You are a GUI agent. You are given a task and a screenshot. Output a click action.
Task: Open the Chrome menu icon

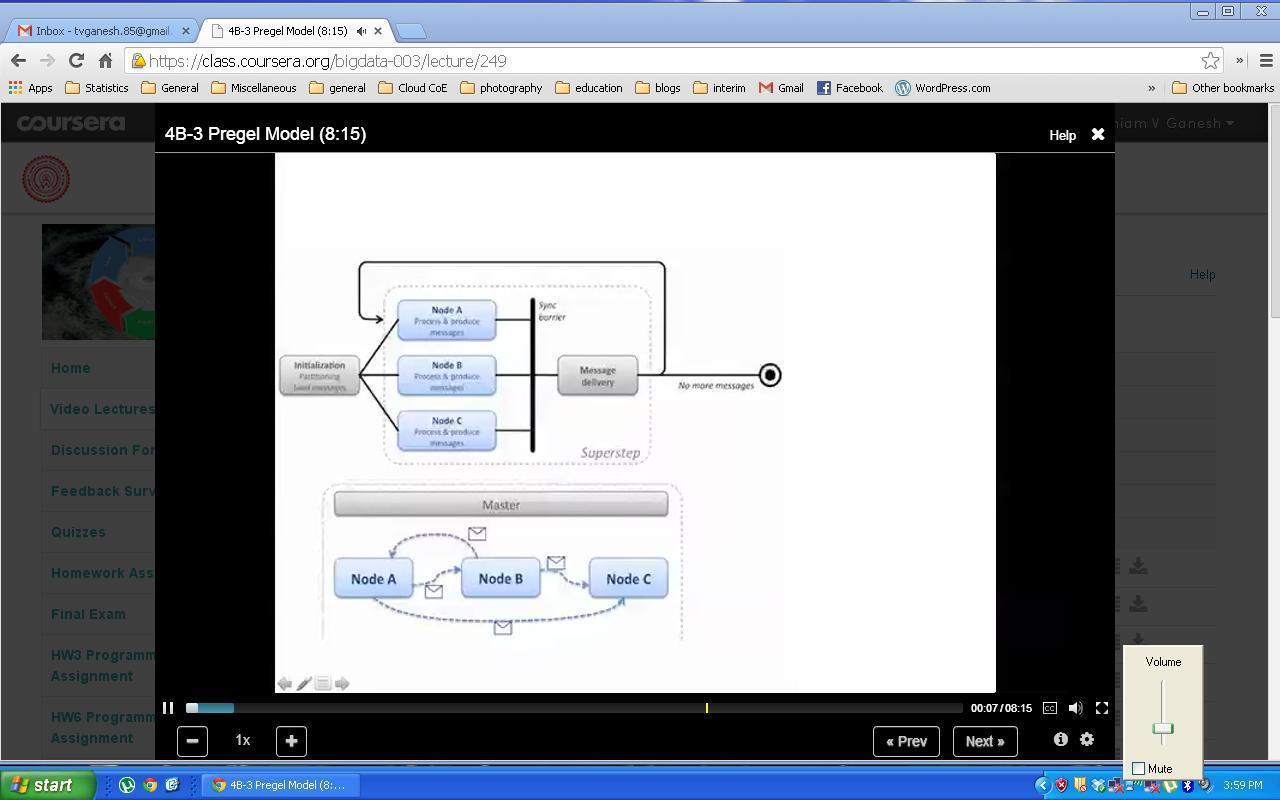tap(1265, 61)
